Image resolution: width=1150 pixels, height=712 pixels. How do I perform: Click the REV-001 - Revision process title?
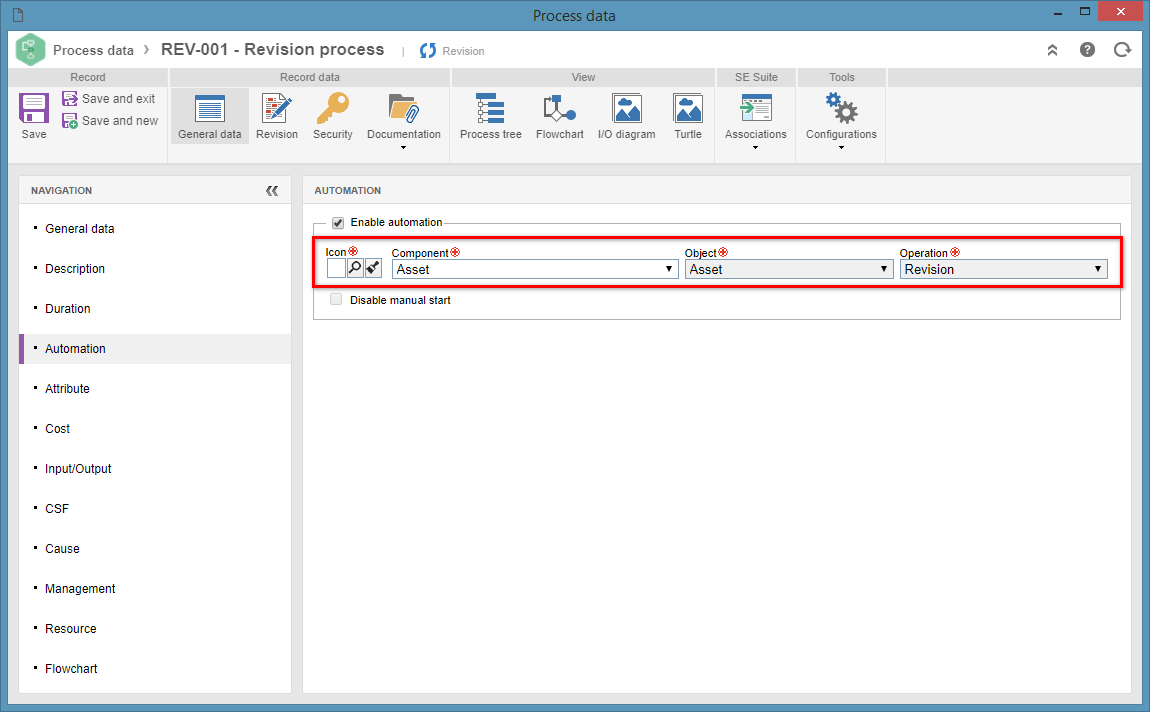(272, 49)
